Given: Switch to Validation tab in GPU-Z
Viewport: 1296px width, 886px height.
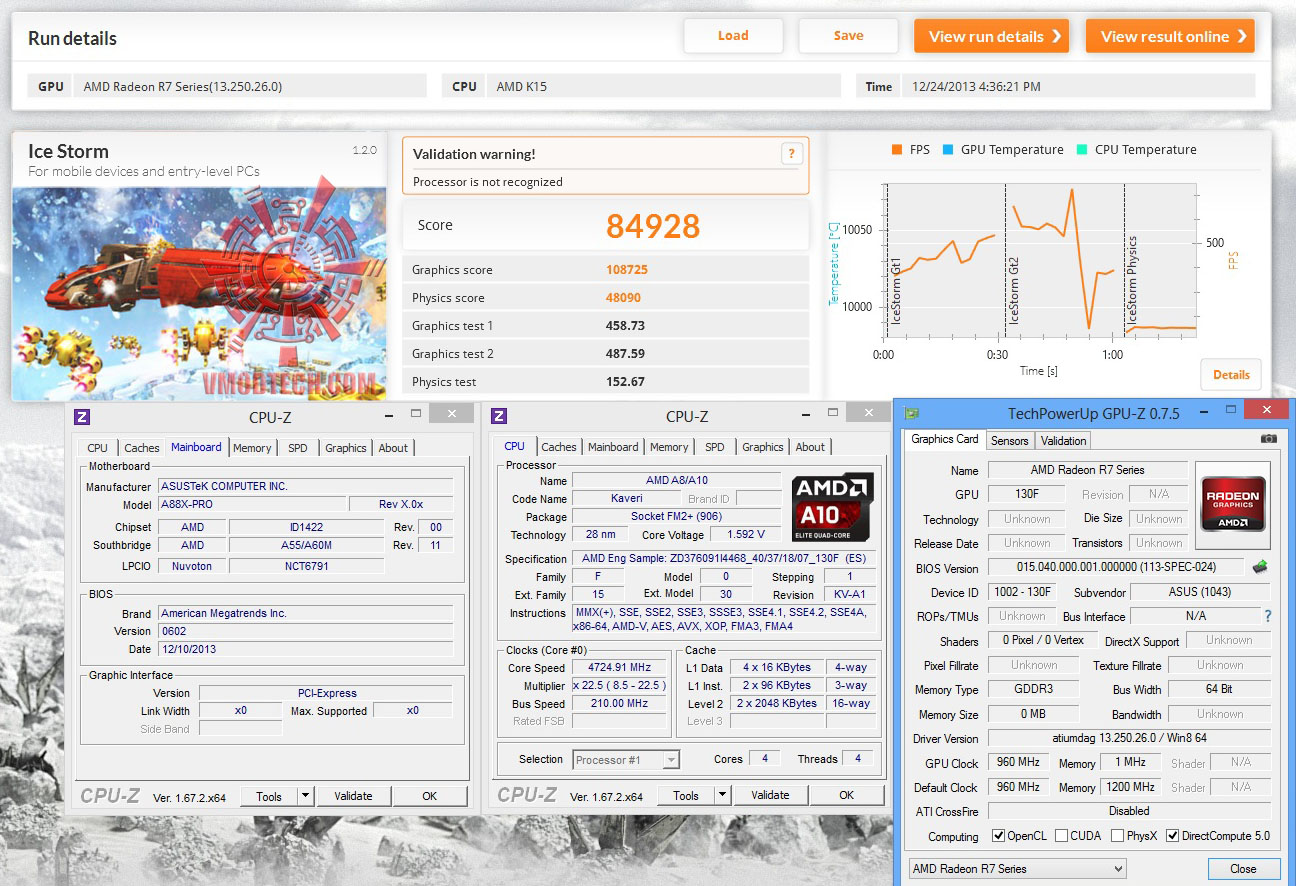Looking at the screenshot, I should point(1063,441).
